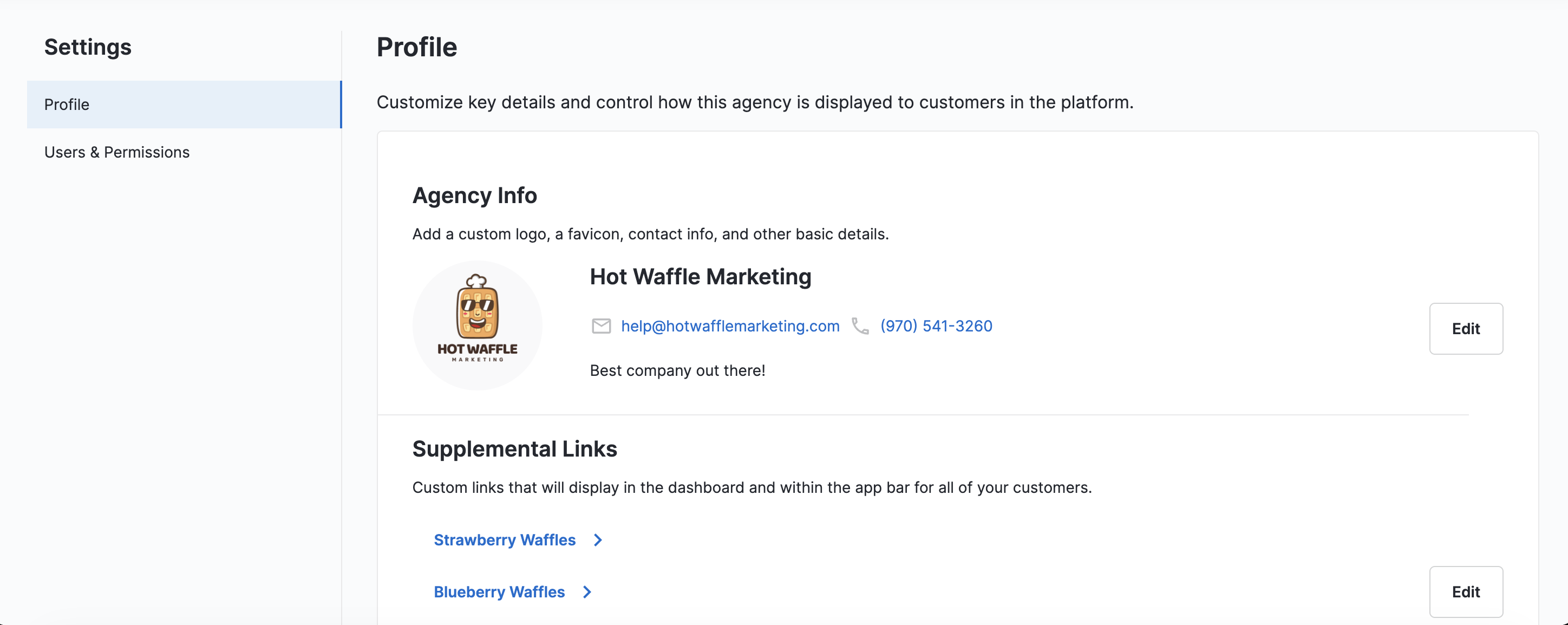1568x625 pixels.
Task: Click the "Best company out there!" description
Action: (677, 370)
